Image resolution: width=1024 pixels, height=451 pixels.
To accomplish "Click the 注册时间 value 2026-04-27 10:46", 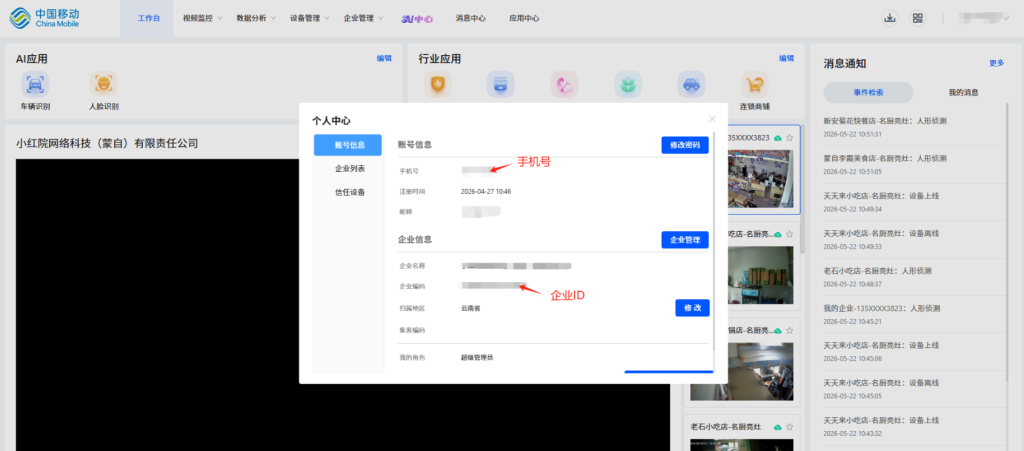I will (486, 192).
